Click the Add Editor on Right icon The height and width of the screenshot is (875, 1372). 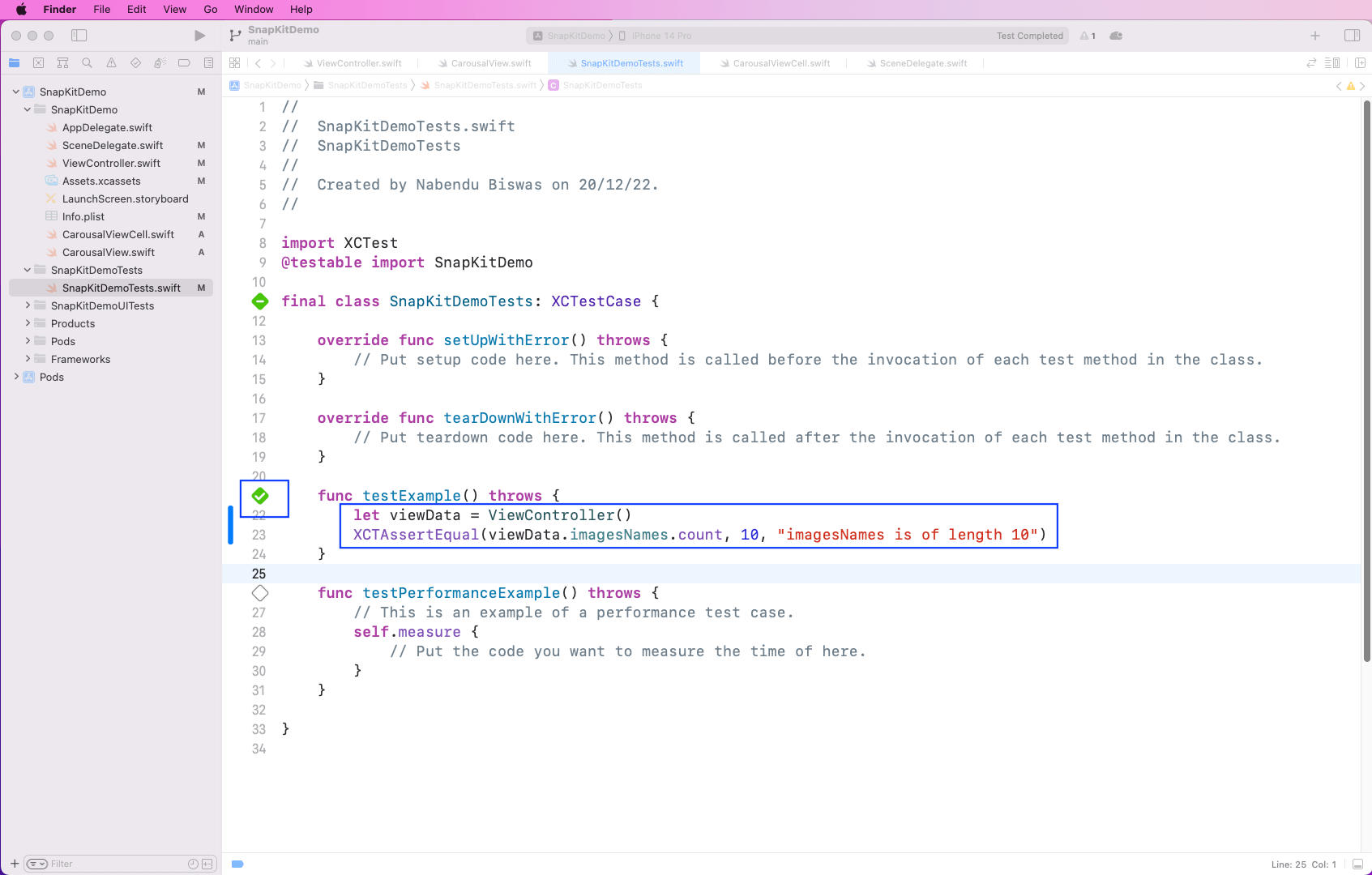[x=1360, y=63]
